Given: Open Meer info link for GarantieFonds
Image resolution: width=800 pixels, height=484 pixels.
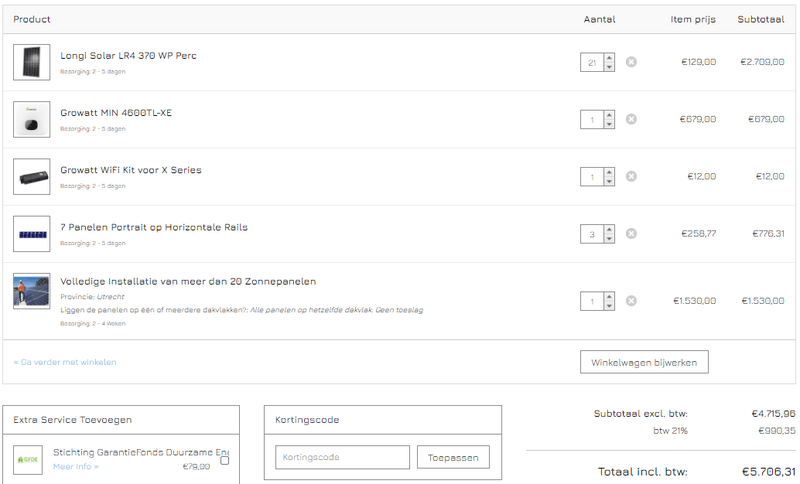Looking at the screenshot, I should (x=76, y=467).
